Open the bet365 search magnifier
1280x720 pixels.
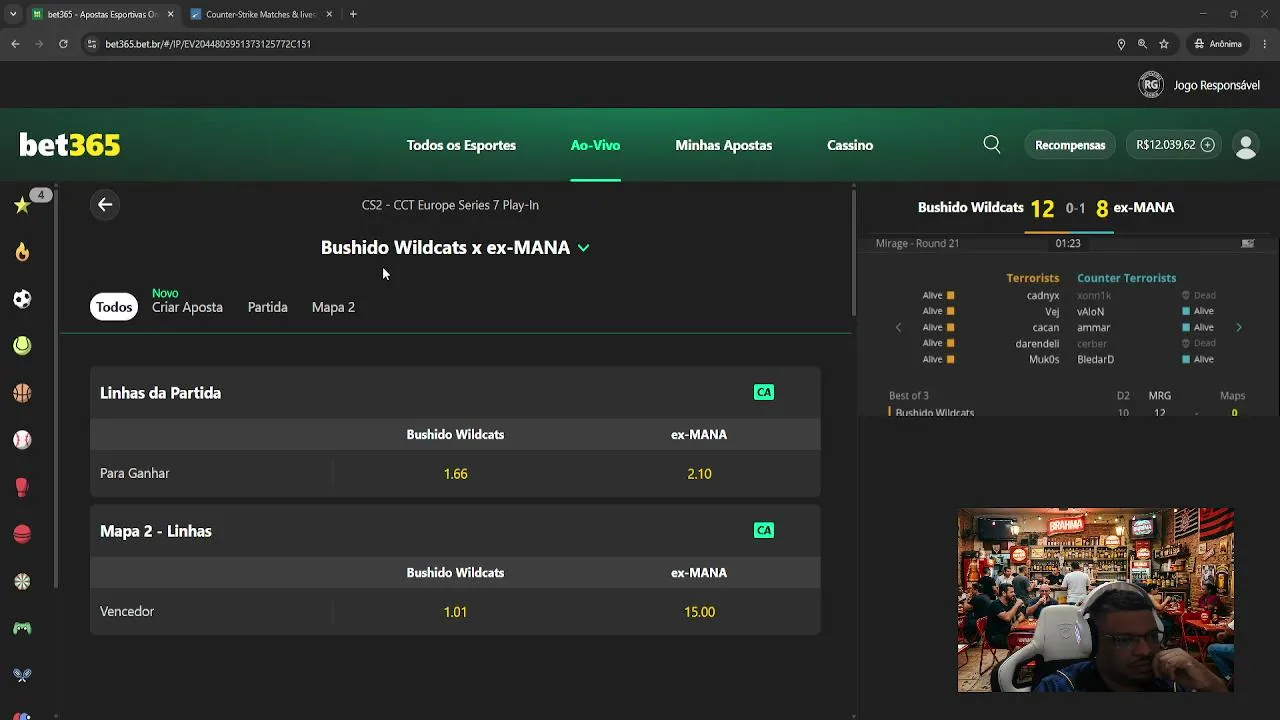992,145
